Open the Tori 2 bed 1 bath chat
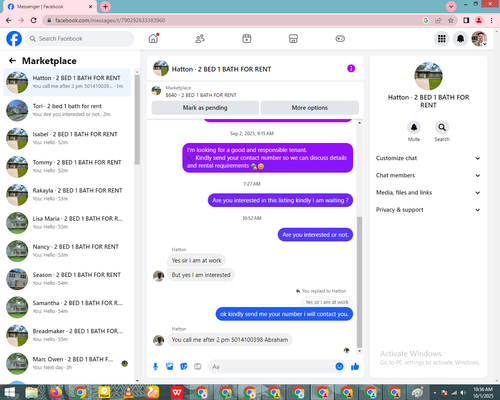Screen dimensions: 500x400 (67, 110)
